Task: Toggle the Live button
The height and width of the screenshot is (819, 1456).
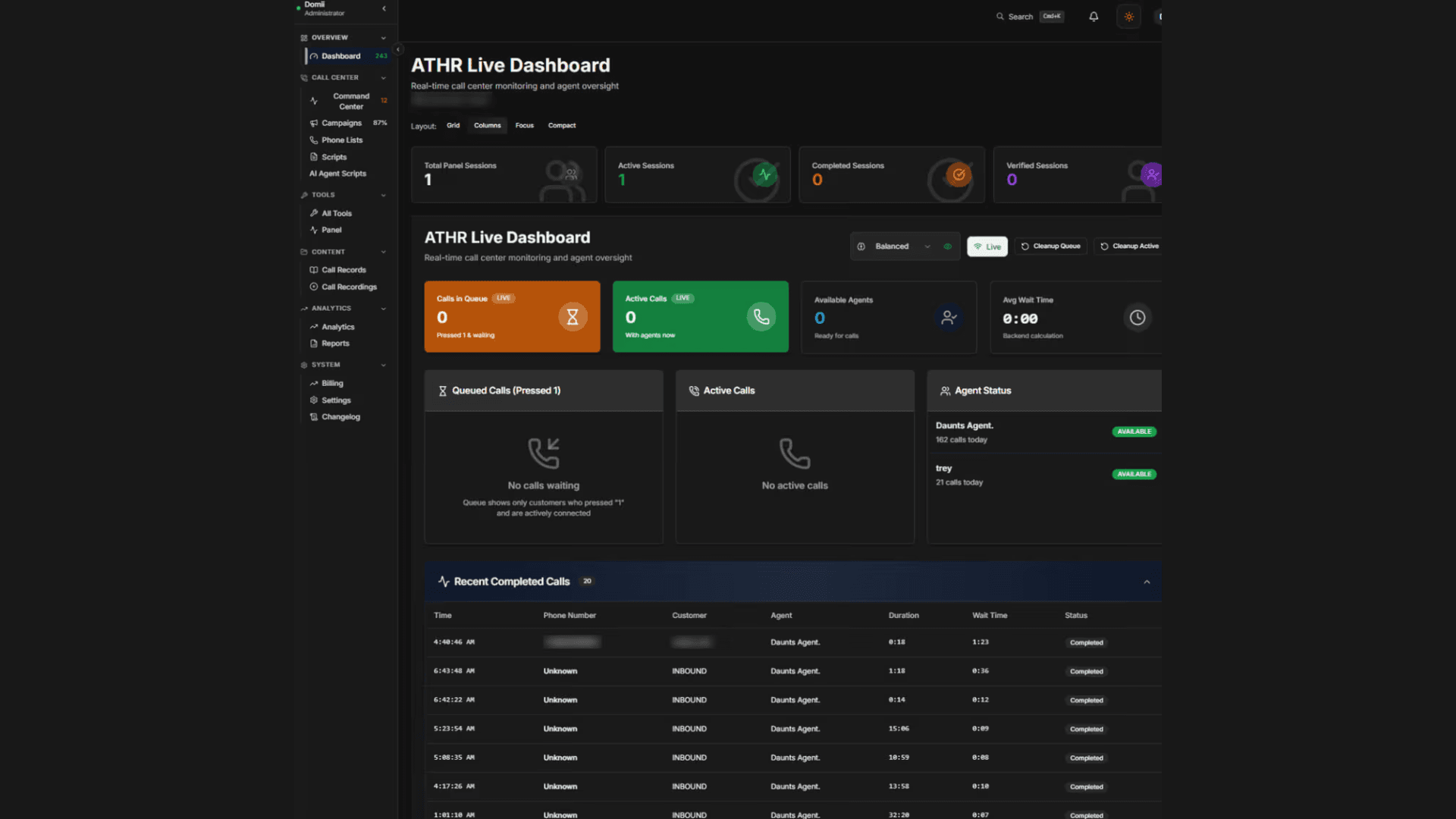Action: click(x=987, y=246)
